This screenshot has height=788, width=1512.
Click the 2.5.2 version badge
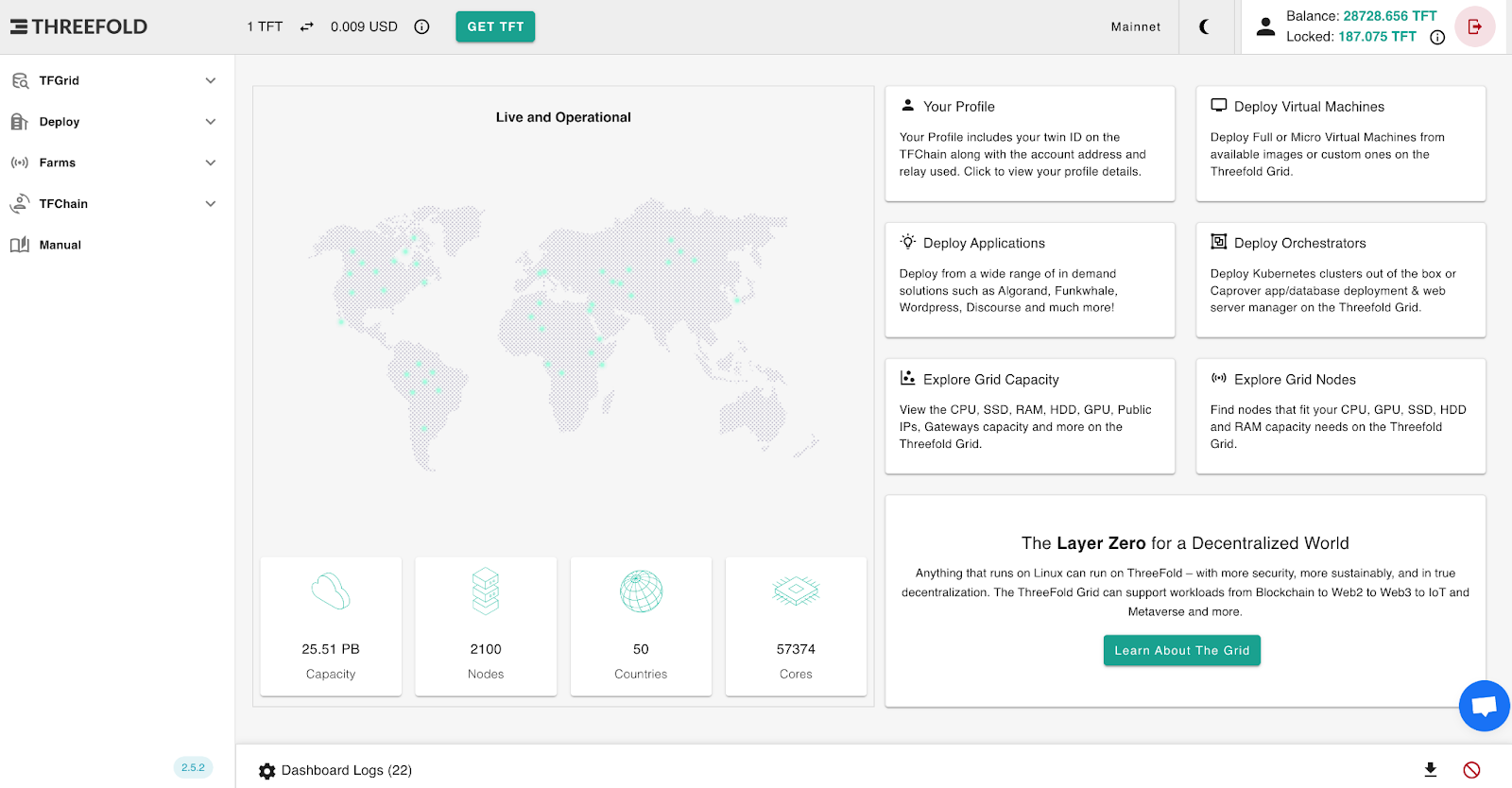point(193,767)
